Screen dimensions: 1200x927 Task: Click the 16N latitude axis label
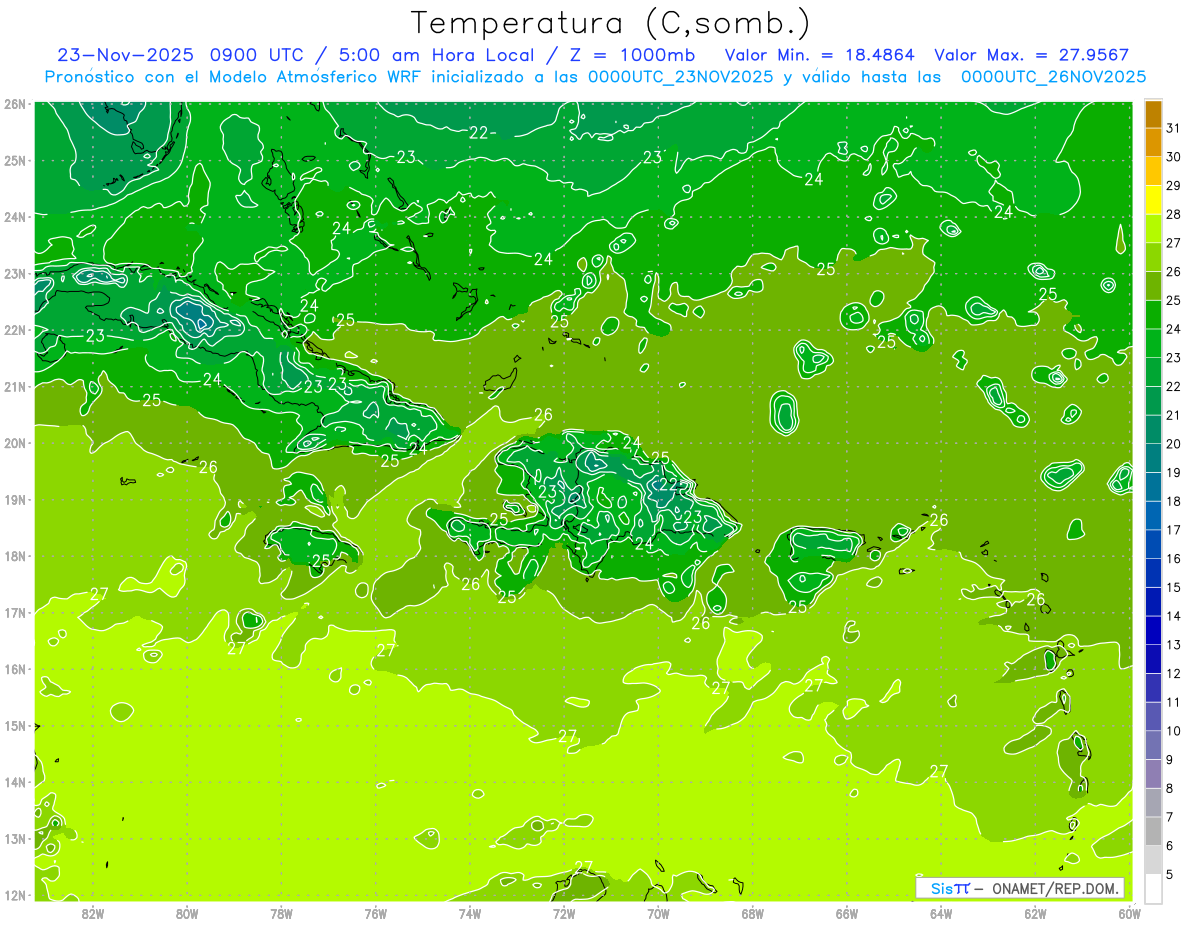(15, 669)
